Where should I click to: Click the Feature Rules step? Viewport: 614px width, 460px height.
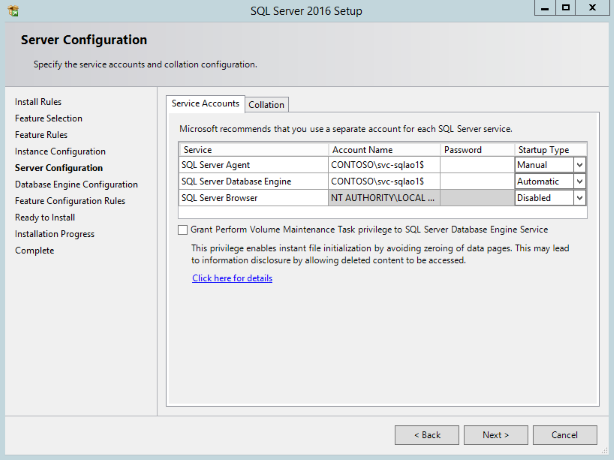pos(41,135)
